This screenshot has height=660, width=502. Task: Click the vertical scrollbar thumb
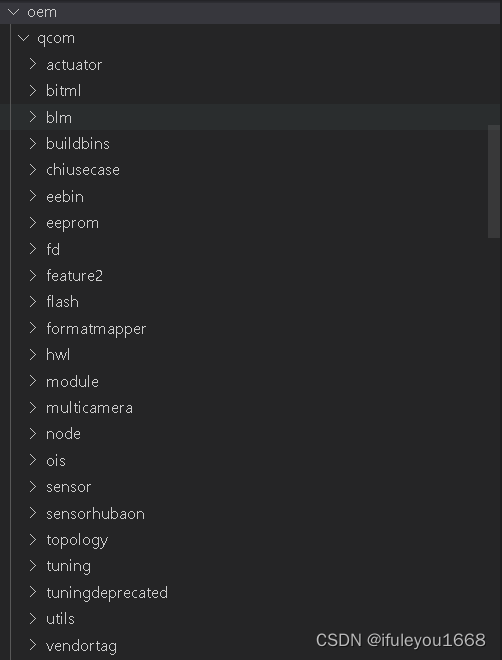pos(494,181)
